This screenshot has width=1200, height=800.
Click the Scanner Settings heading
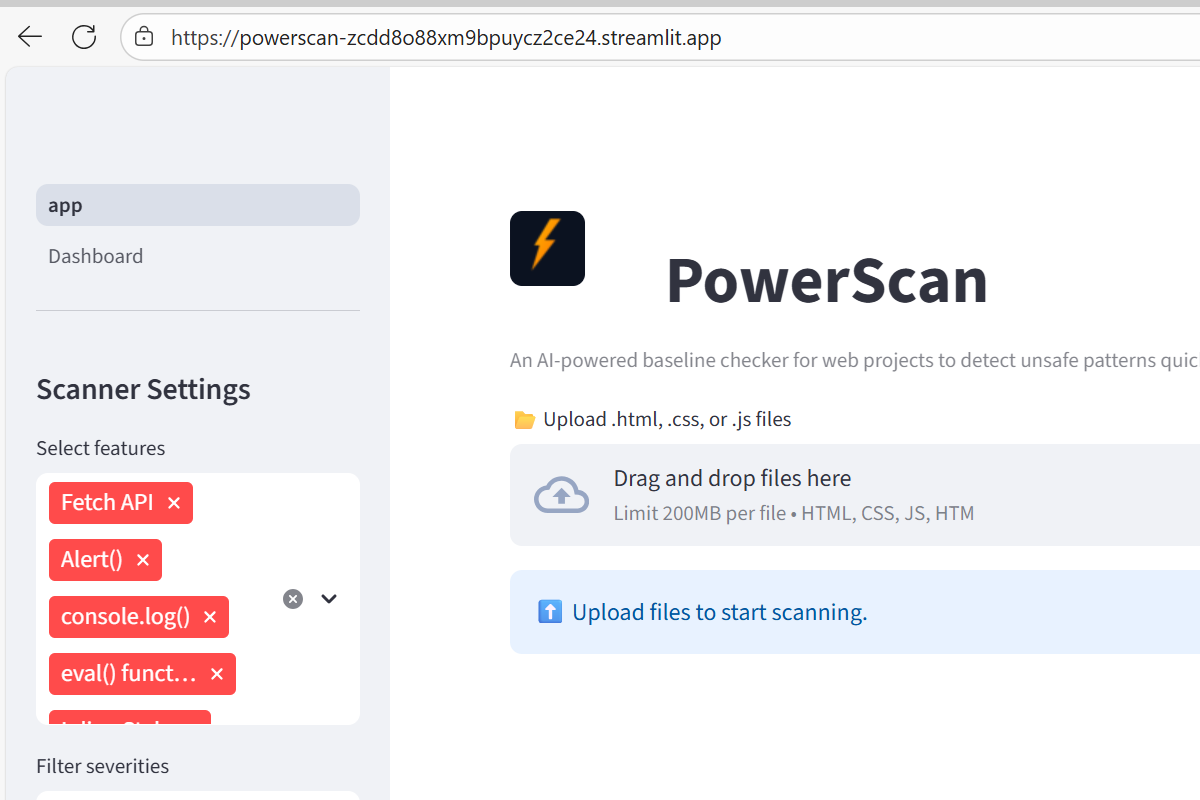(x=143, y=389)
